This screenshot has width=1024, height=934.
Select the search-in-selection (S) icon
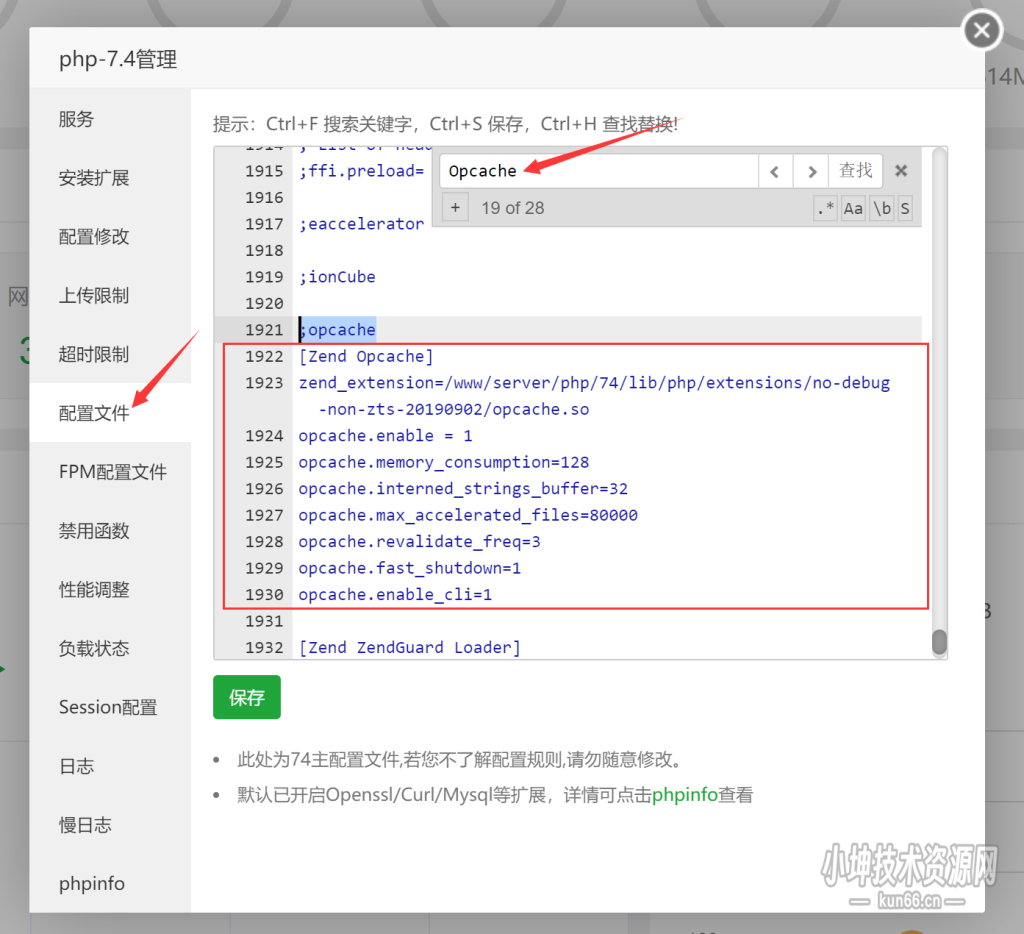(x=907, y=208)
